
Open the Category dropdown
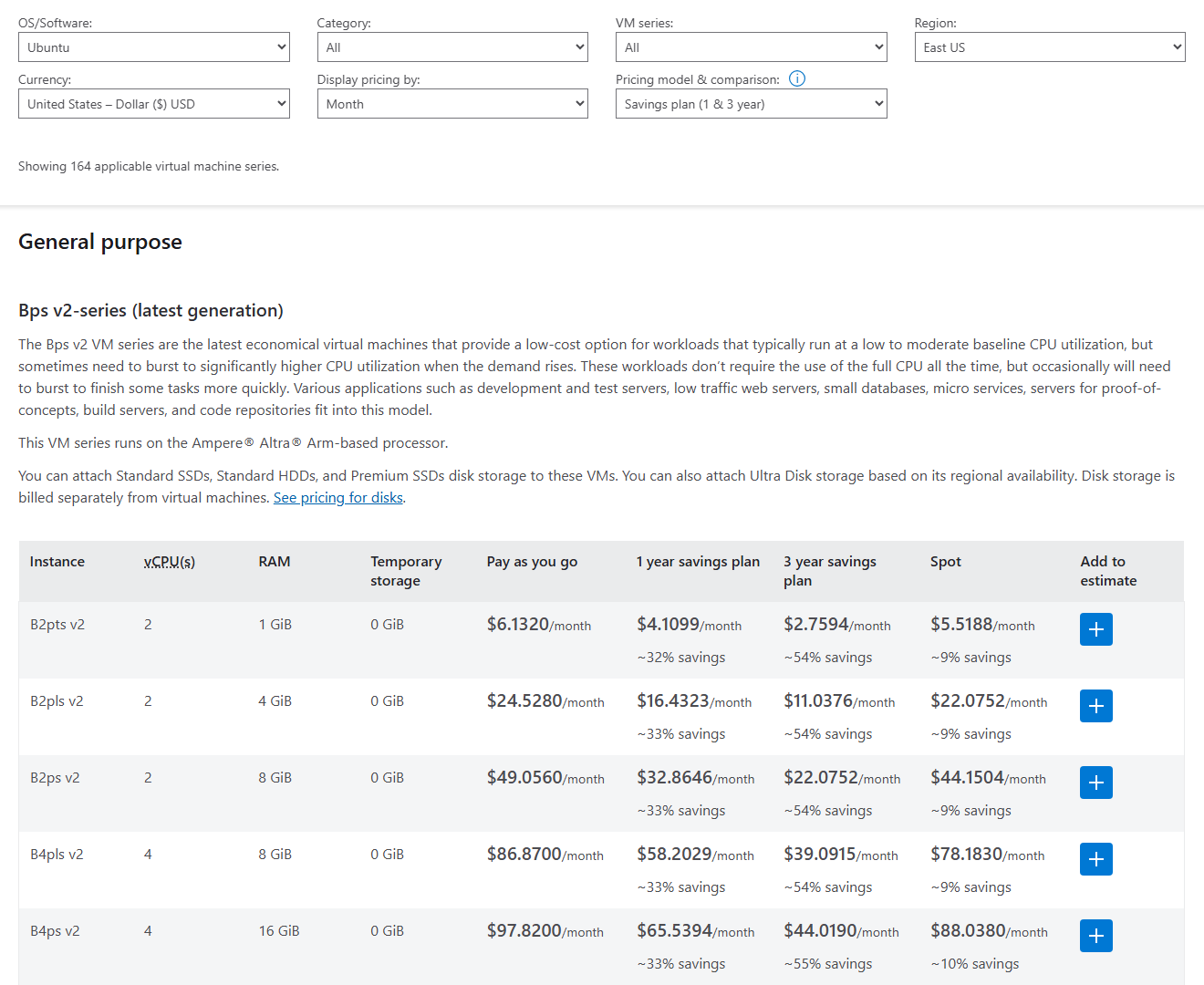coord(452,47)
